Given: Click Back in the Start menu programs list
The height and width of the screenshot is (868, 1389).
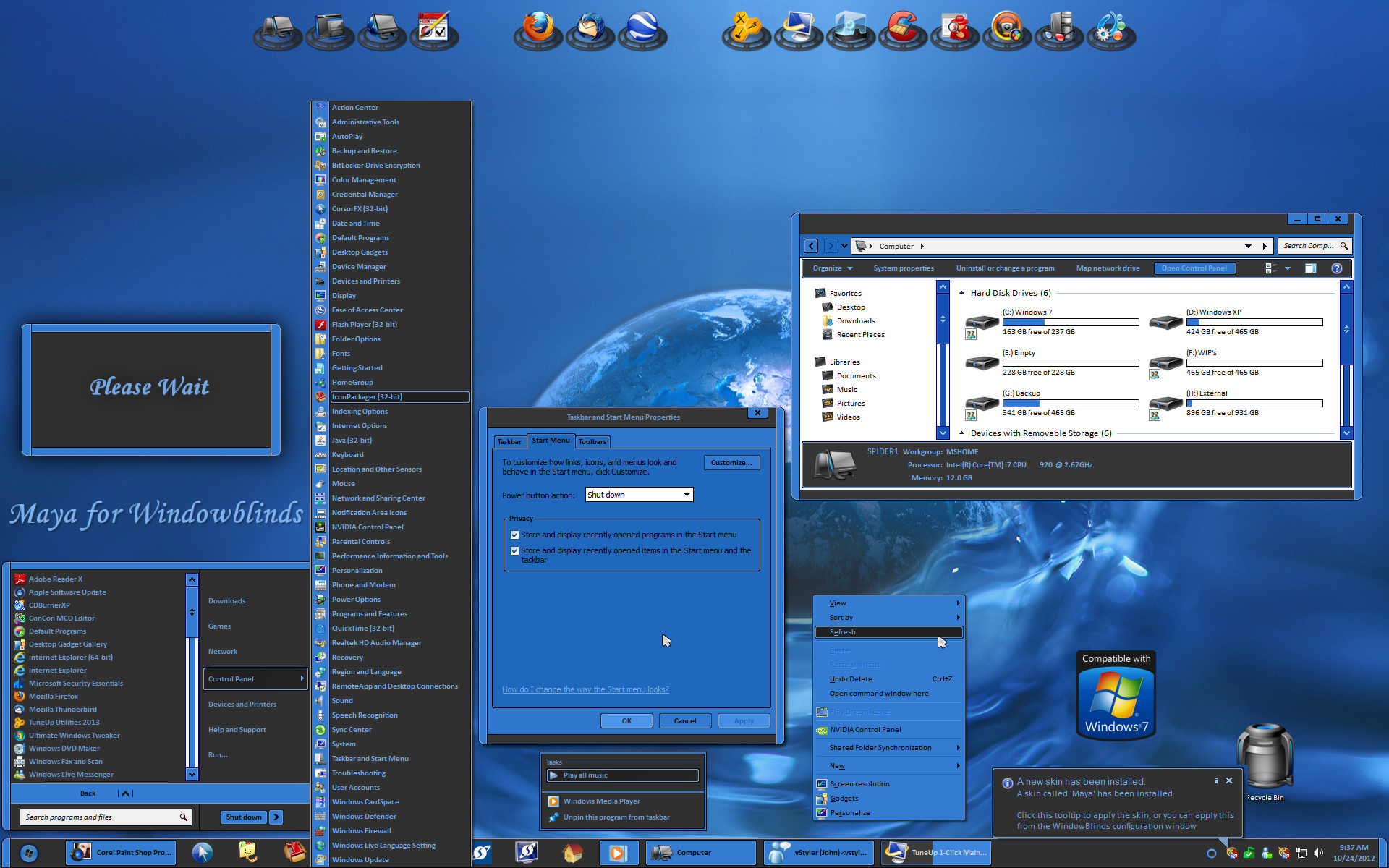Looking at the screenshot, I should pyautogui.click(x=88, y=793).
